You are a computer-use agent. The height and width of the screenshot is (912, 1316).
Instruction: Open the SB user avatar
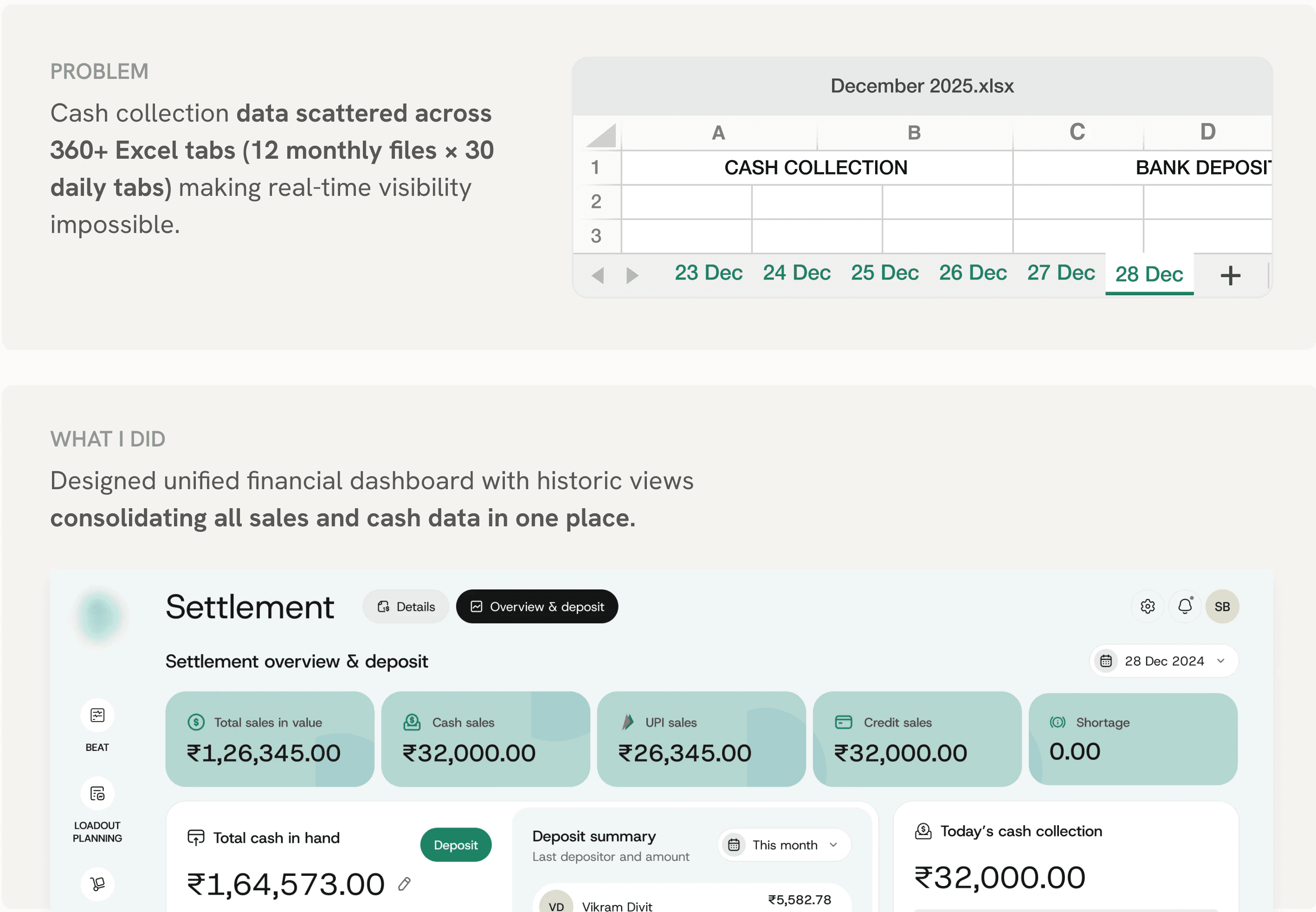(x=1222, y=606)
